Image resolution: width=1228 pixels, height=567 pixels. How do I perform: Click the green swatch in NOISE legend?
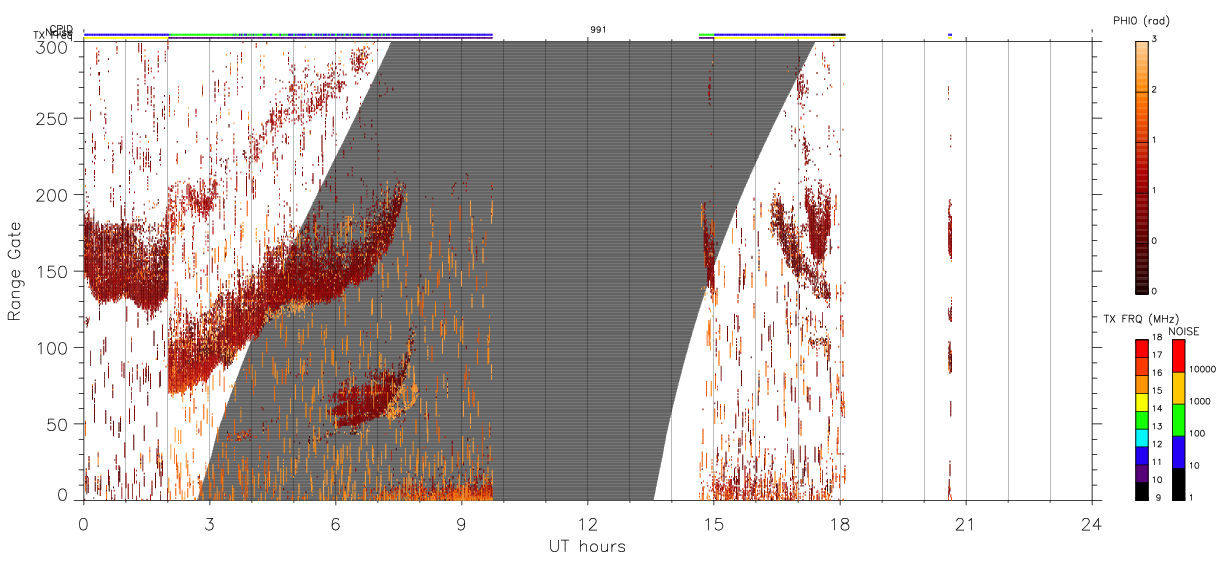pos(1178,420)
